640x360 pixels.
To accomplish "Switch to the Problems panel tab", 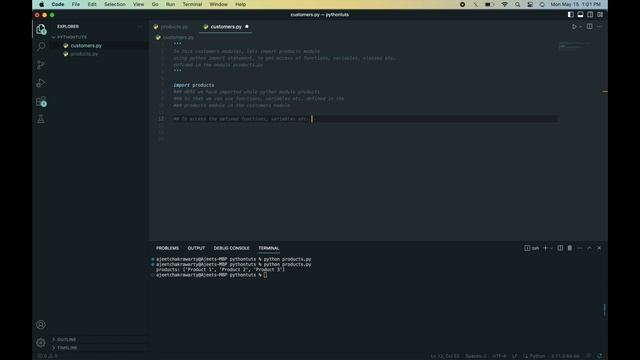I will (167, 248).
